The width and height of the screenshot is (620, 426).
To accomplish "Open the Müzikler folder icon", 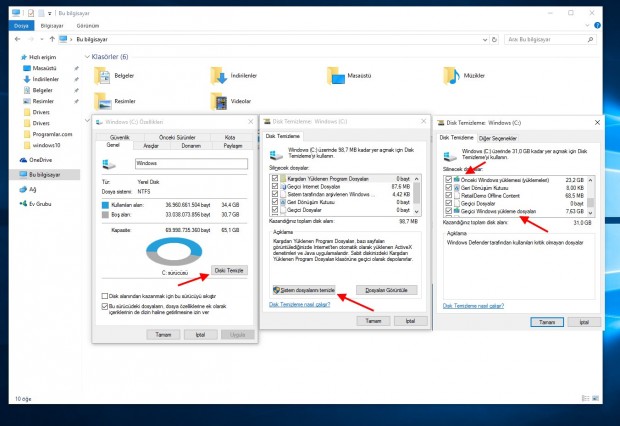I will 452,76.
